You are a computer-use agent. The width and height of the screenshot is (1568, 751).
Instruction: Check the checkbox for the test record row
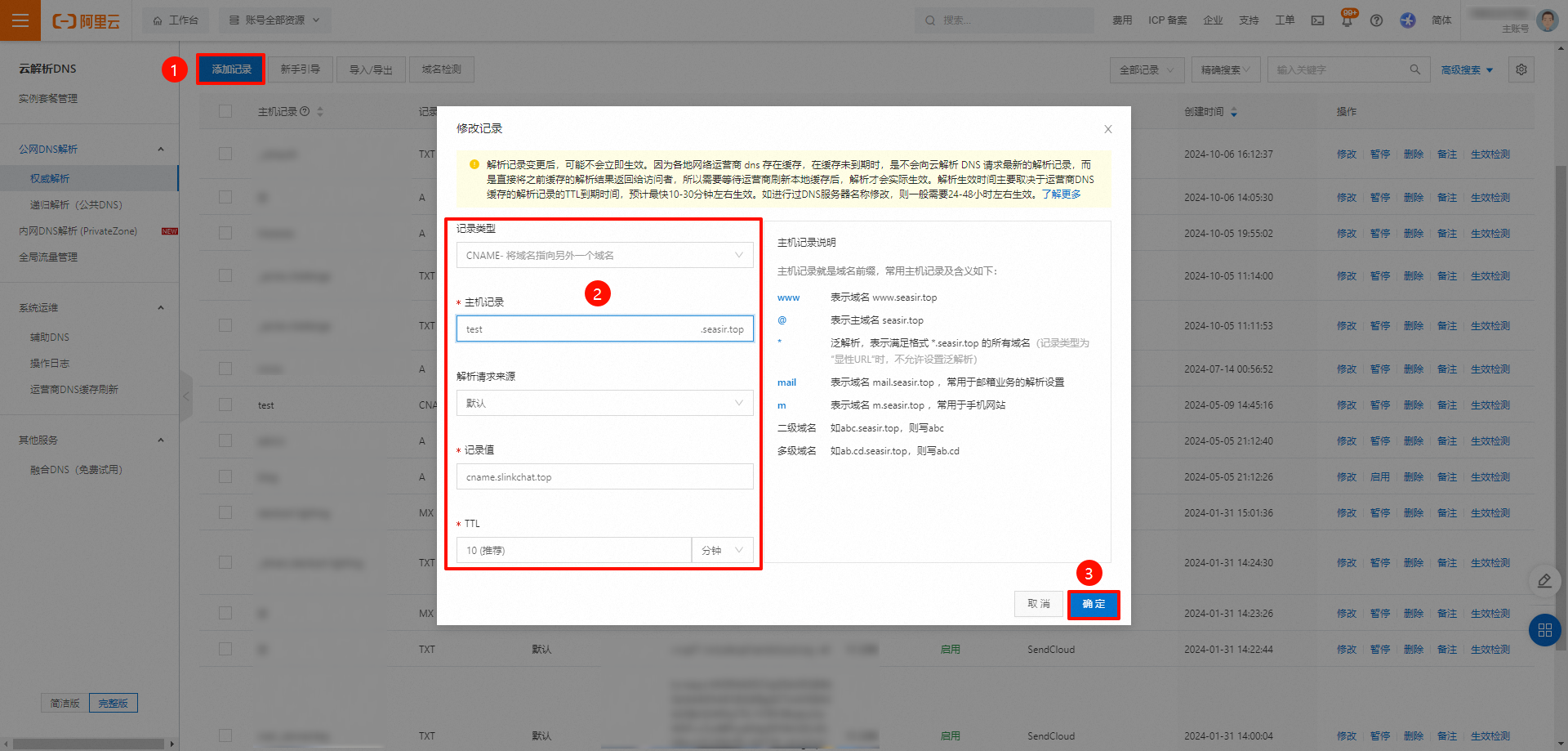click(x=225, y=405)
